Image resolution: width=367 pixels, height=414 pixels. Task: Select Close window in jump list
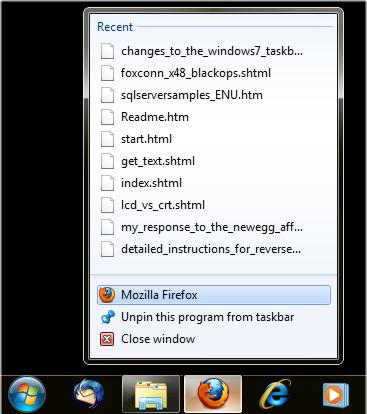coord(214,339)
